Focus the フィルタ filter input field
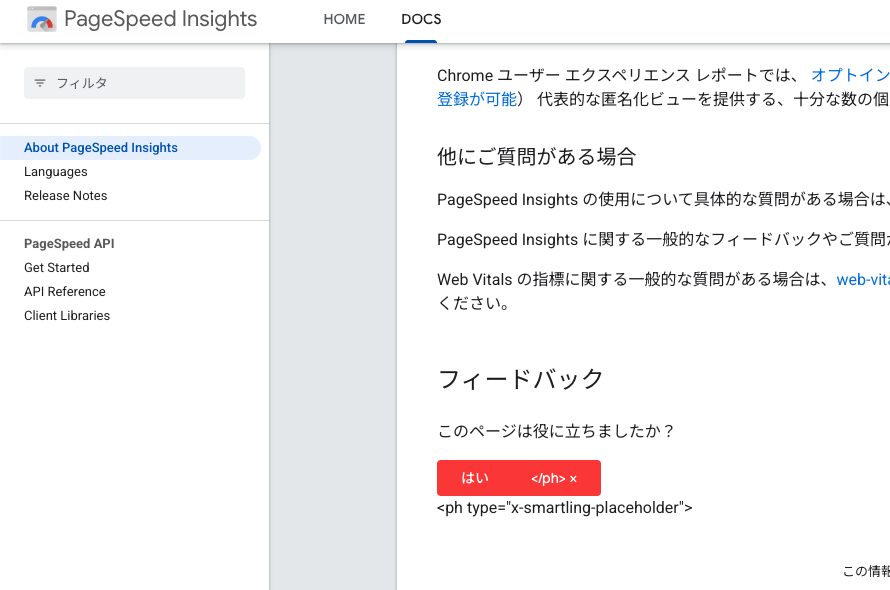This screenshot has width=890, height=590. pyautogui.click(x=135, y=83)
